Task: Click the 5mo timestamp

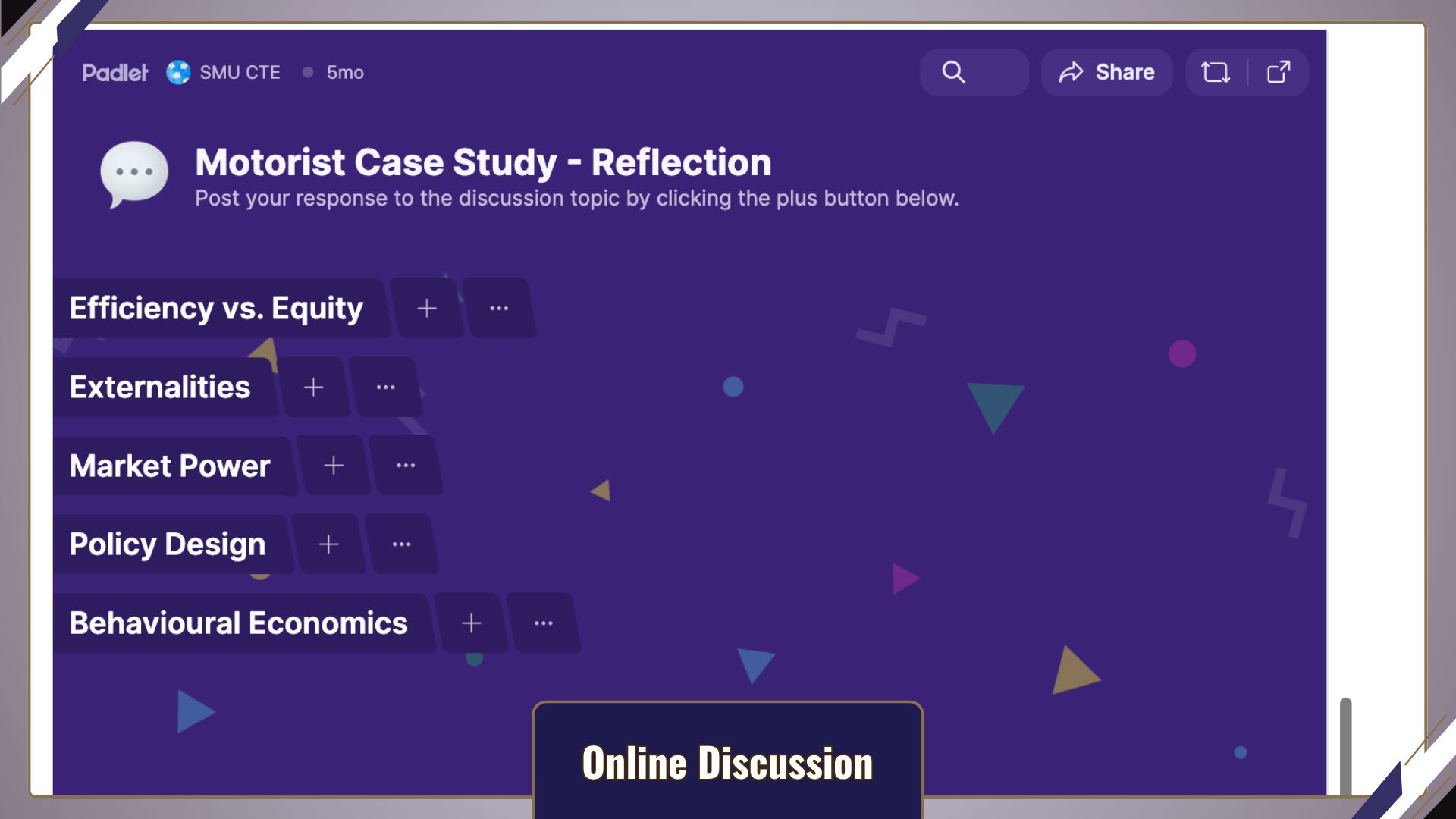Action: (345, 73)
